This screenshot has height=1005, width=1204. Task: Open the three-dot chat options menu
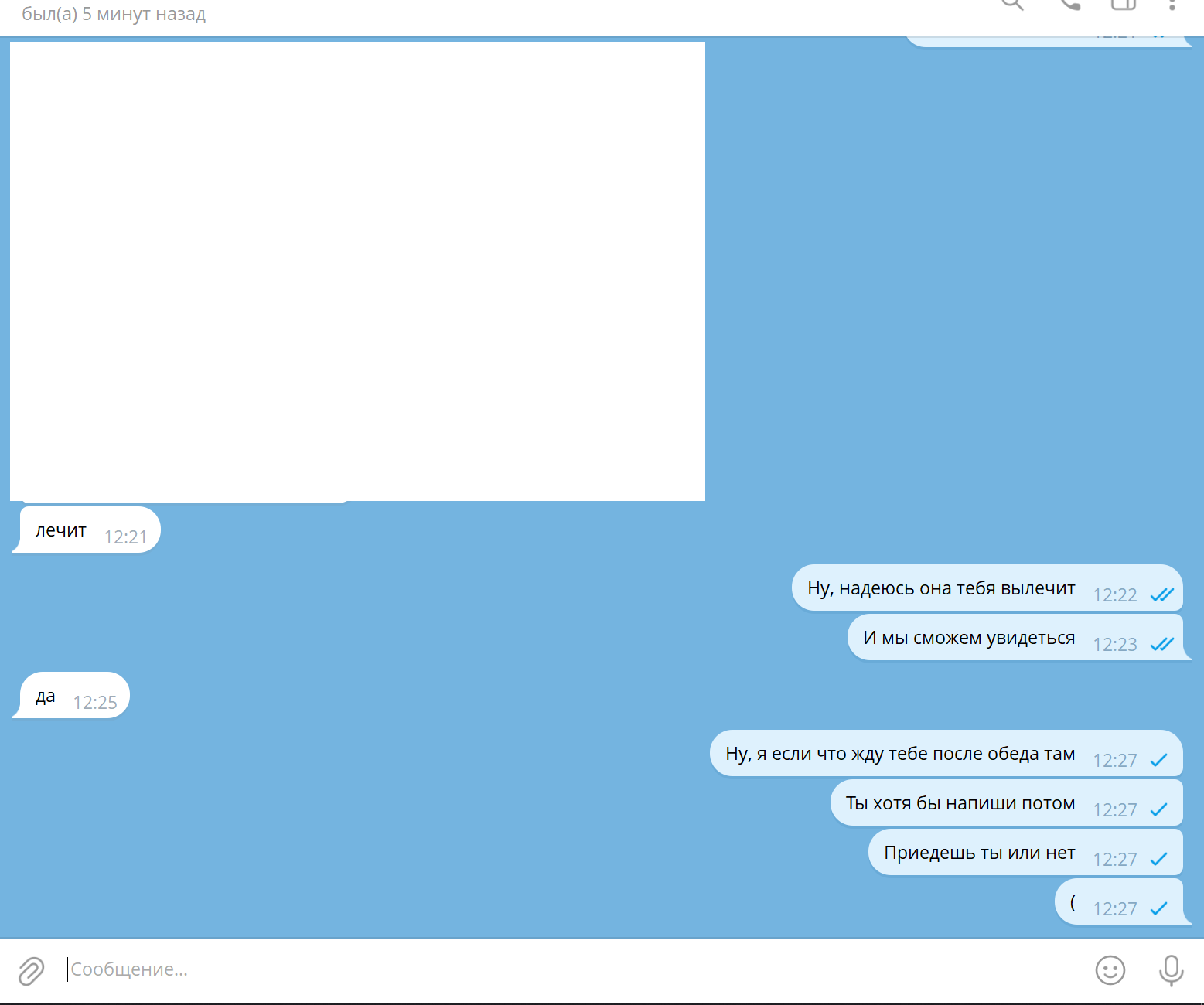point(1172,5)
